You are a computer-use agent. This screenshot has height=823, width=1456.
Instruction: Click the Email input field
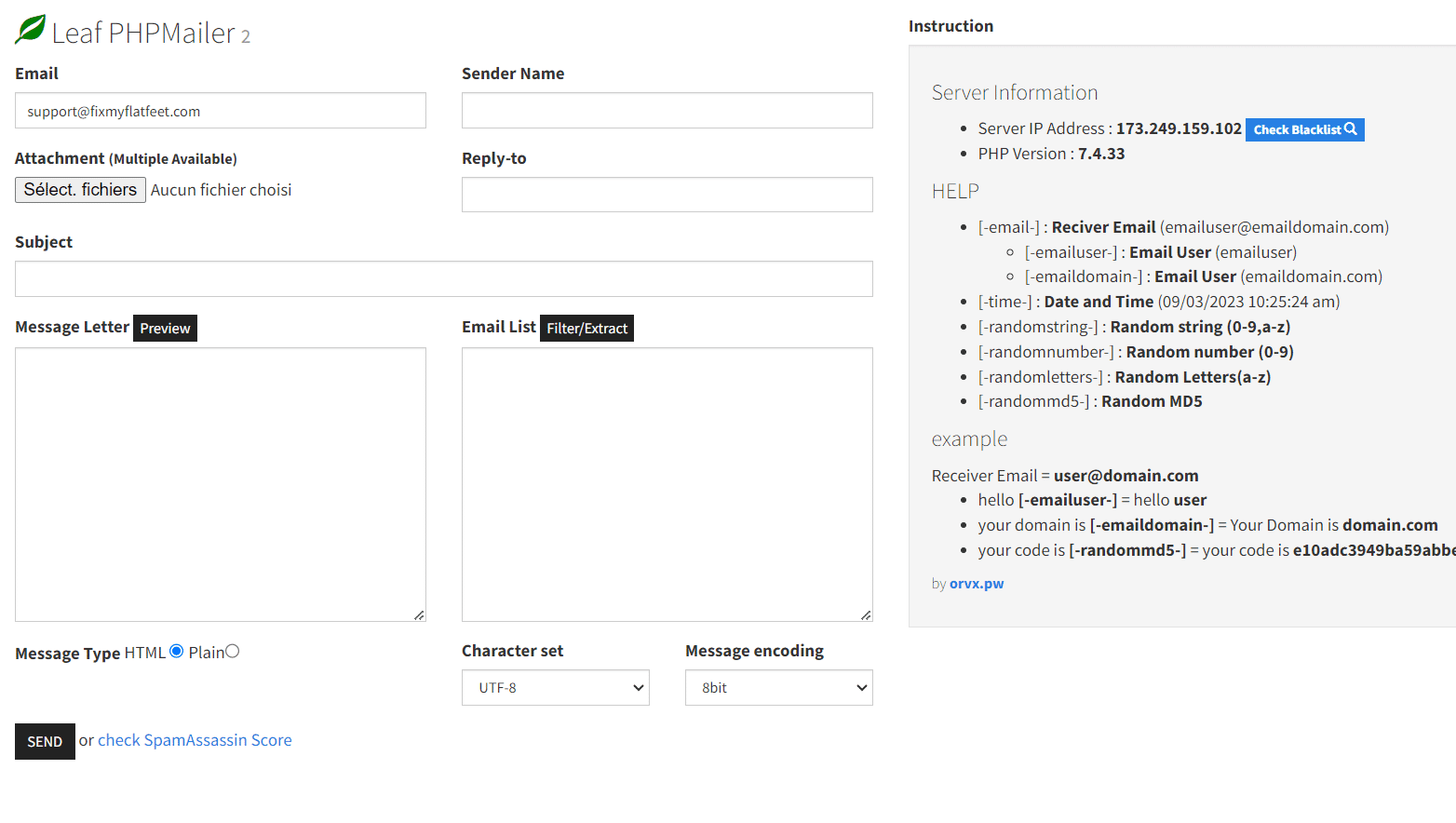pos(220,111)
